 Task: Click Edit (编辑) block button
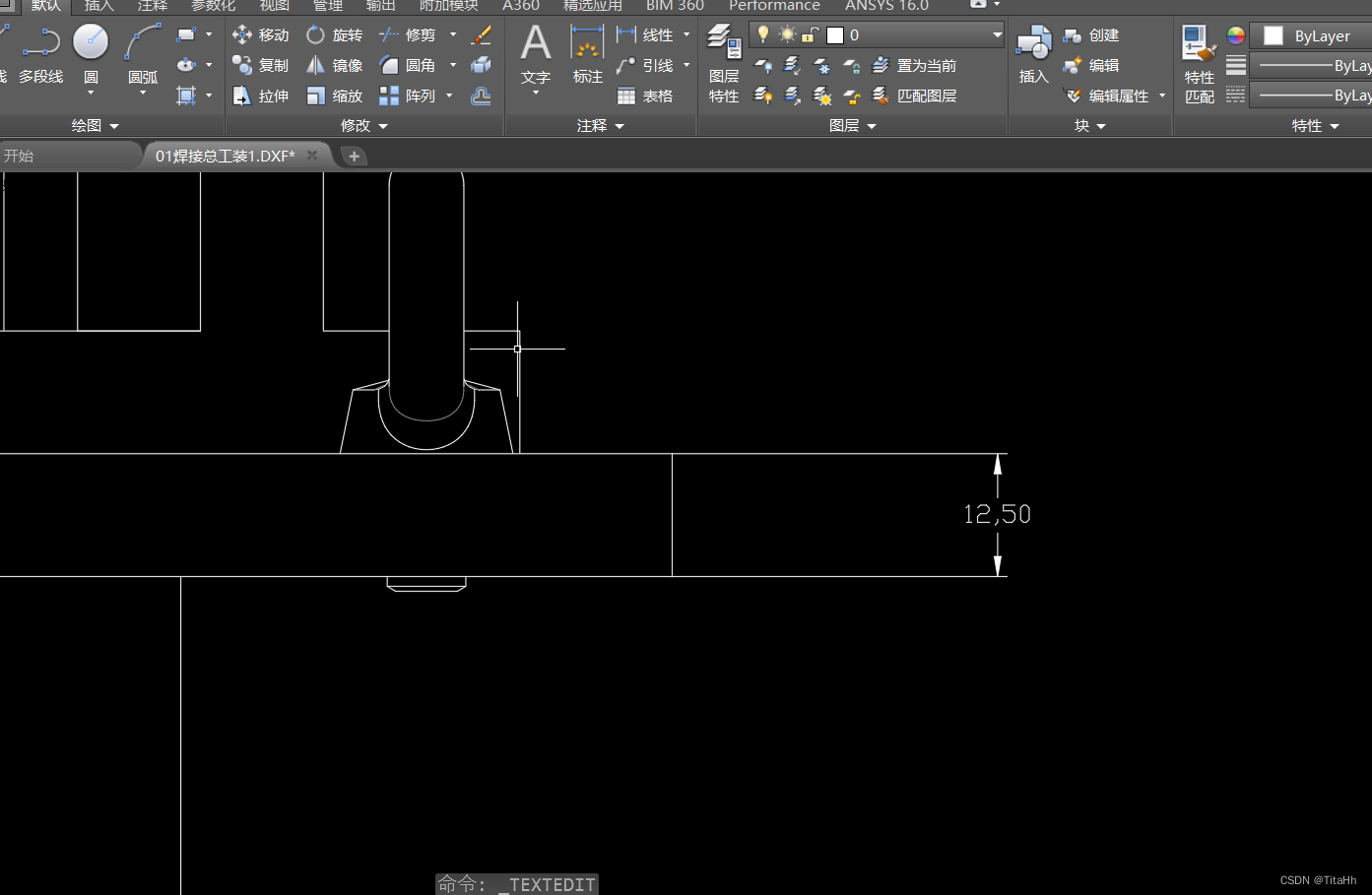pos(1091,65)
